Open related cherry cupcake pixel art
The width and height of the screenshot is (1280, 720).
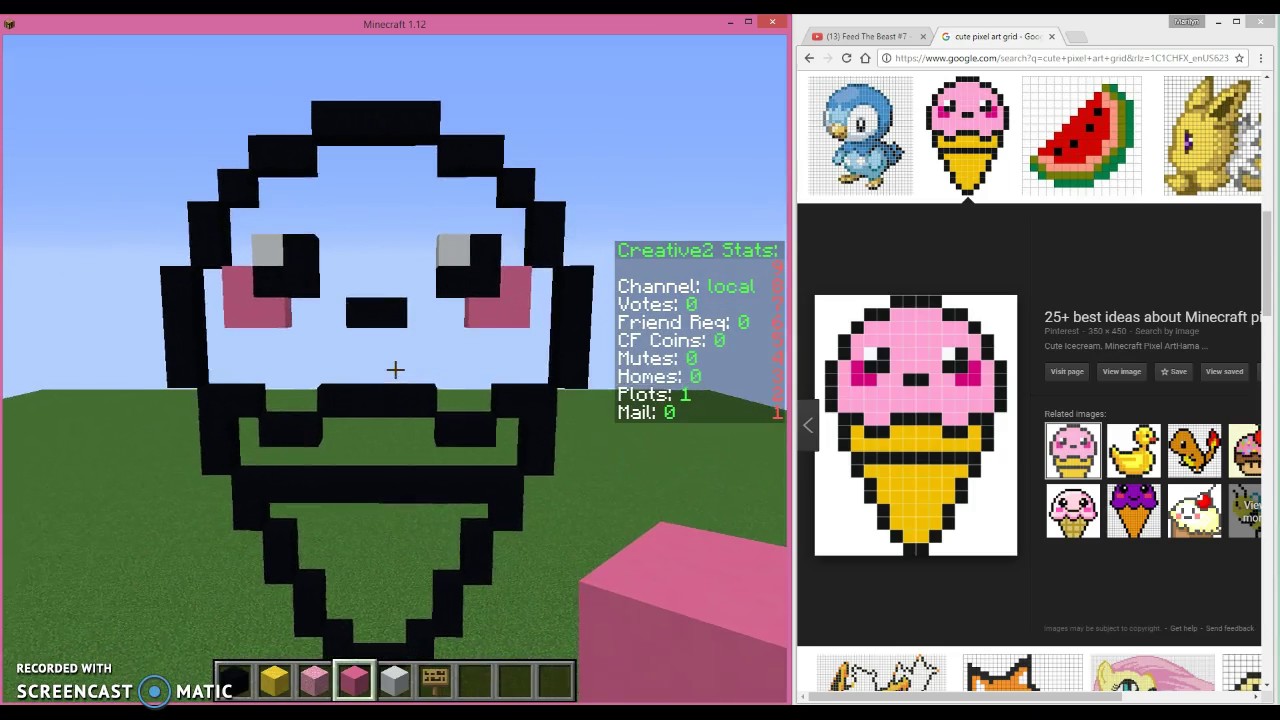[x=1194, y=511]
